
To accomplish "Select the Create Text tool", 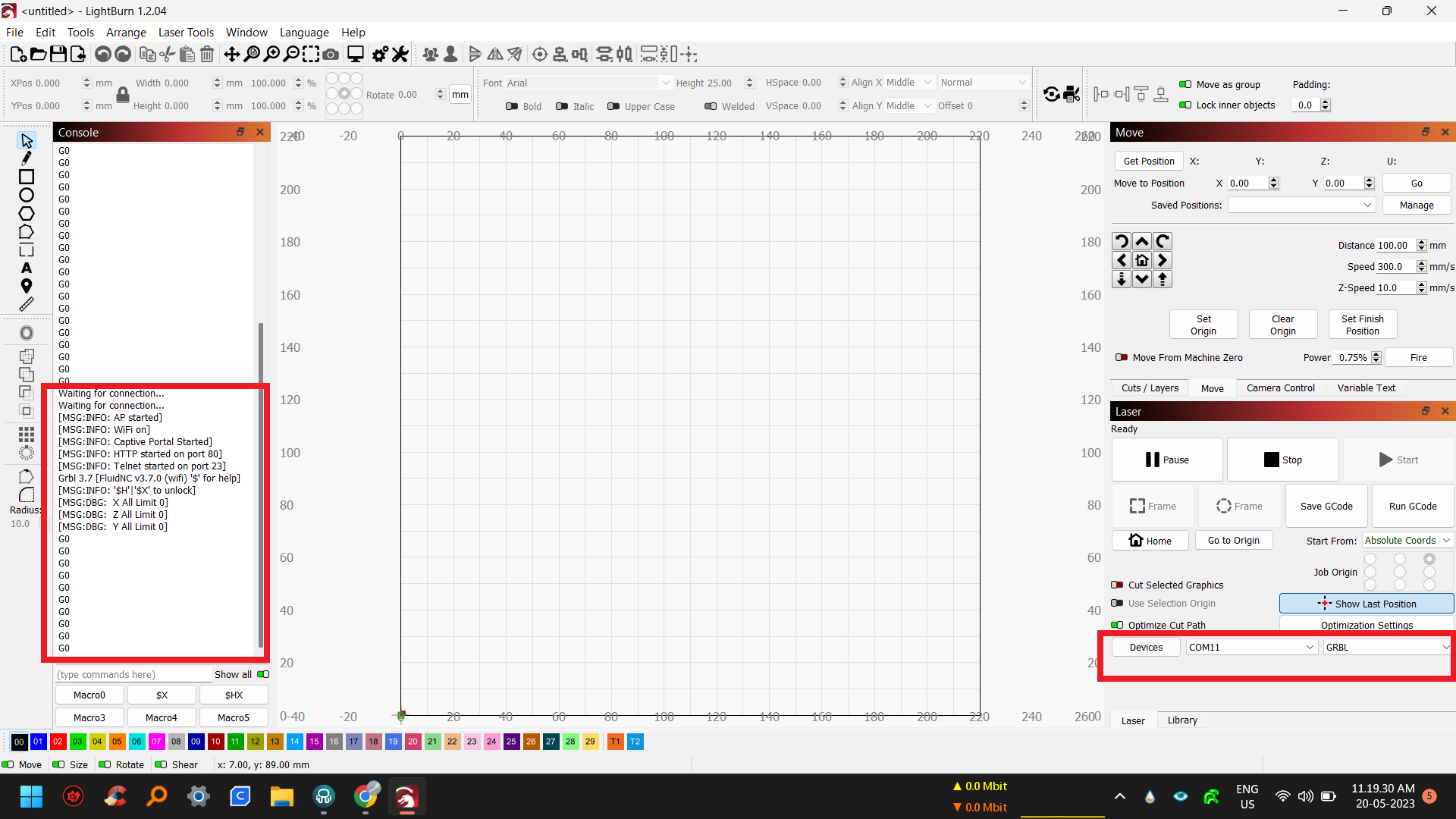I will coord(27,268).
